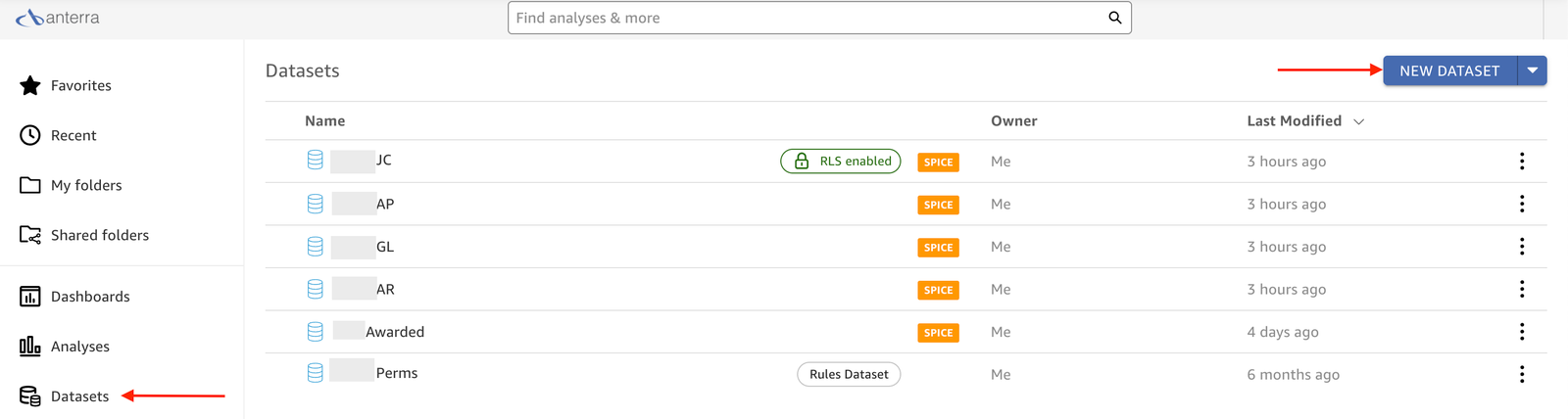Open the Recent clock icon

[30, 135]
